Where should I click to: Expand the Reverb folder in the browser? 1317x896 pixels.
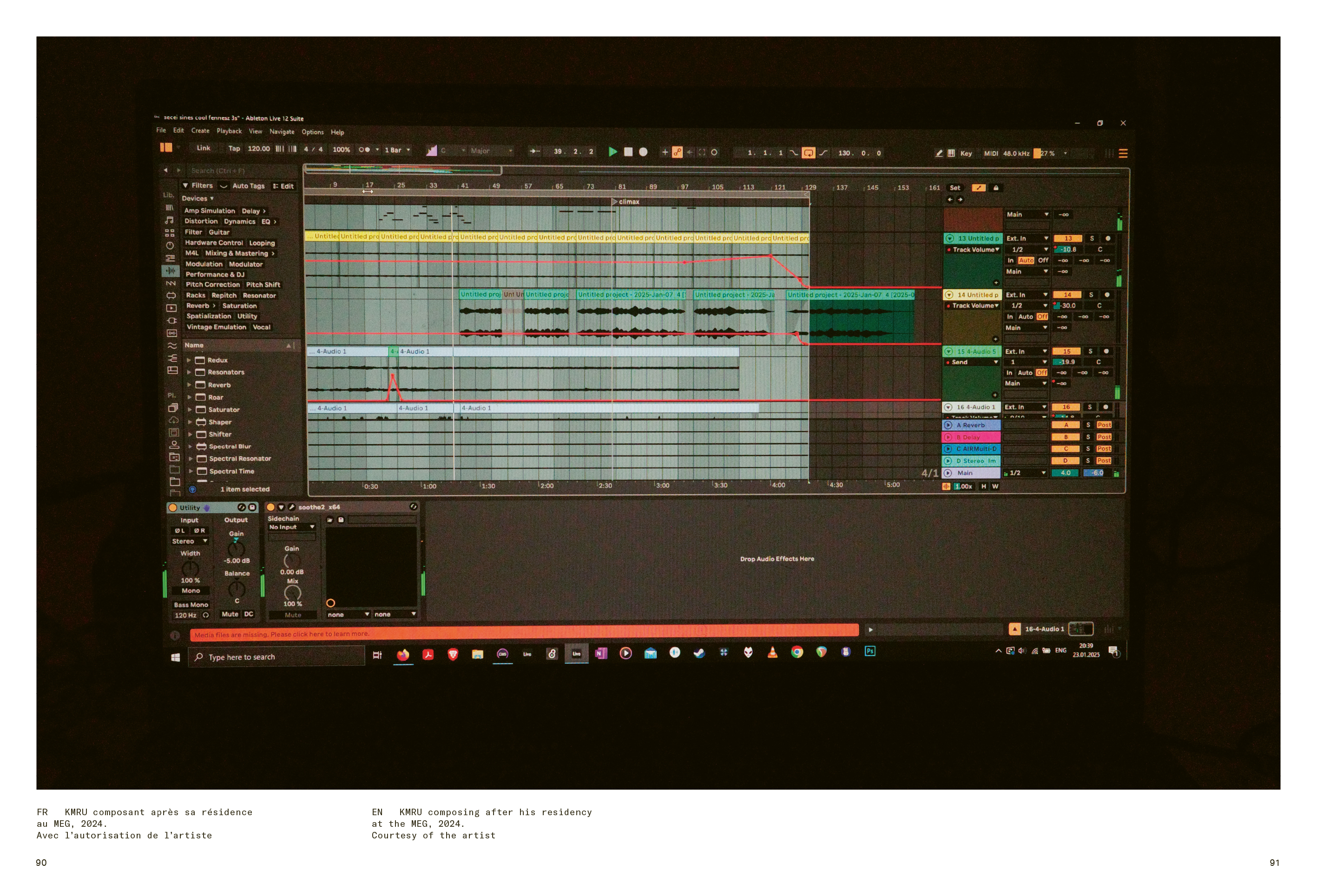pyautogui.click(x=189, y=385)
